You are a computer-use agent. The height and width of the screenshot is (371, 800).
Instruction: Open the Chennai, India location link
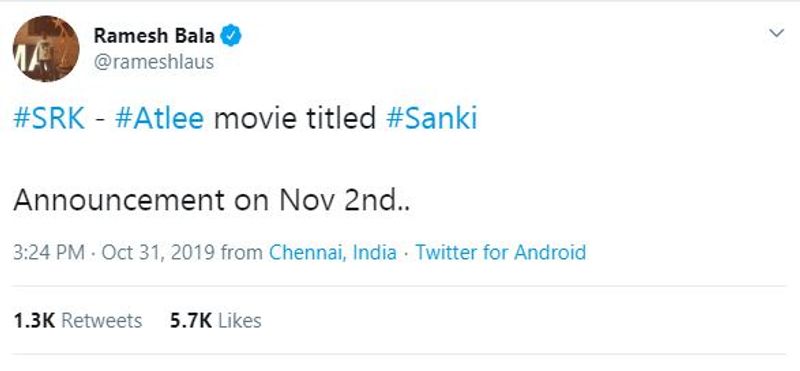(x=333, y=253)
